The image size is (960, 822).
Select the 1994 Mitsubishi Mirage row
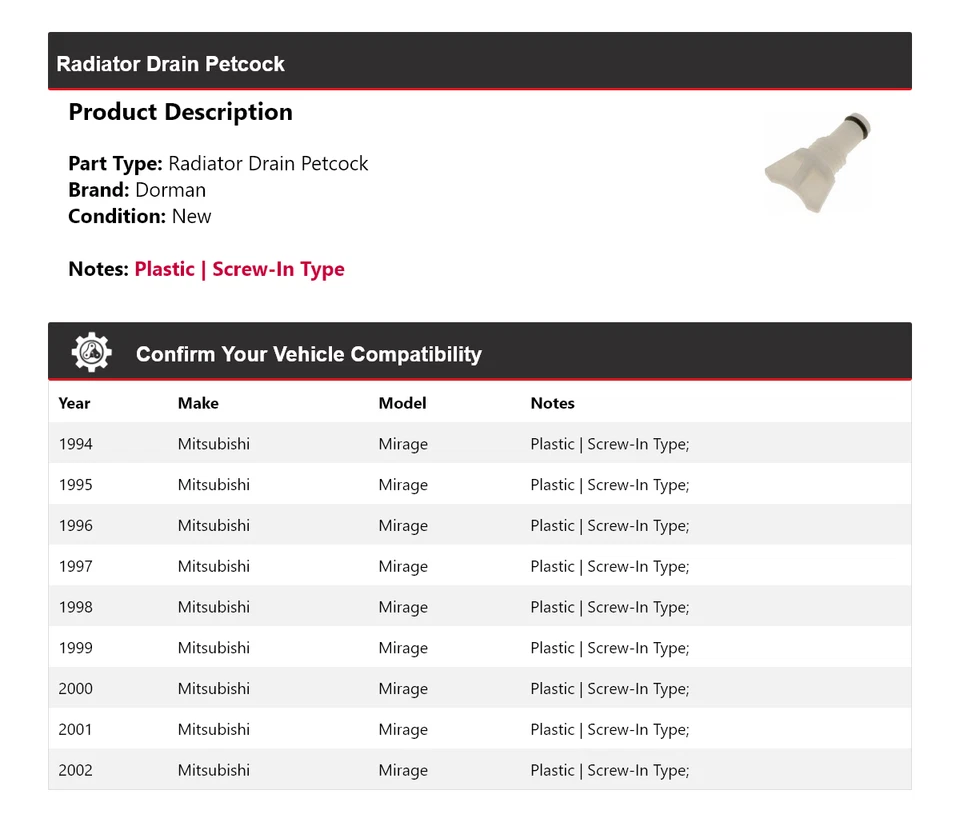[x=479, y=444]
